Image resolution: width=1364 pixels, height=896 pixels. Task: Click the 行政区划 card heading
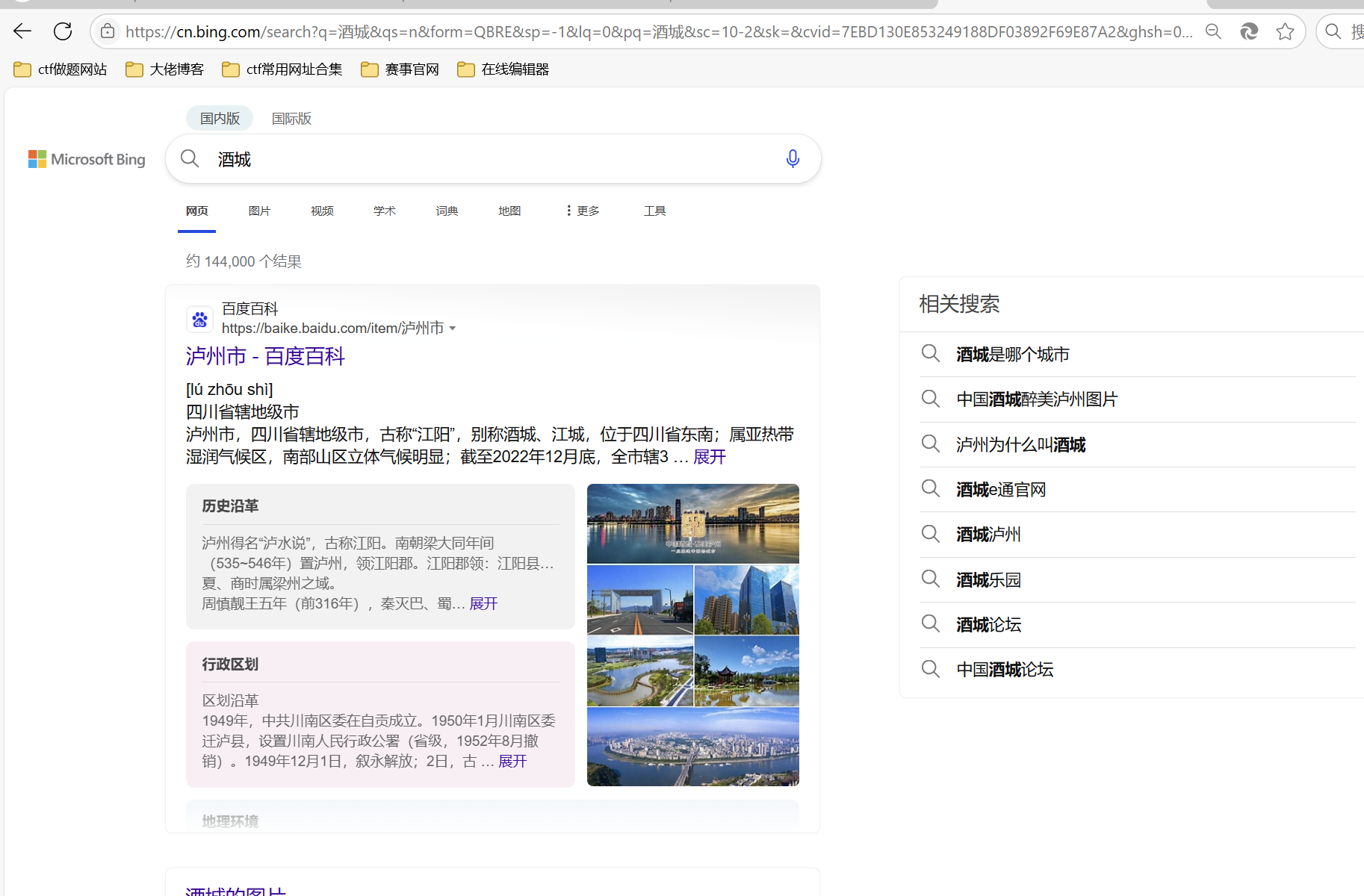[x=230, y=664]
